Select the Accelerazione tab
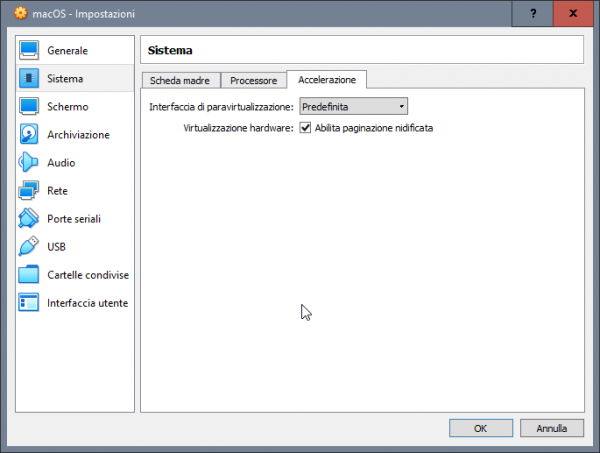This screenshot has width=600, height=453. coord(327,80)
